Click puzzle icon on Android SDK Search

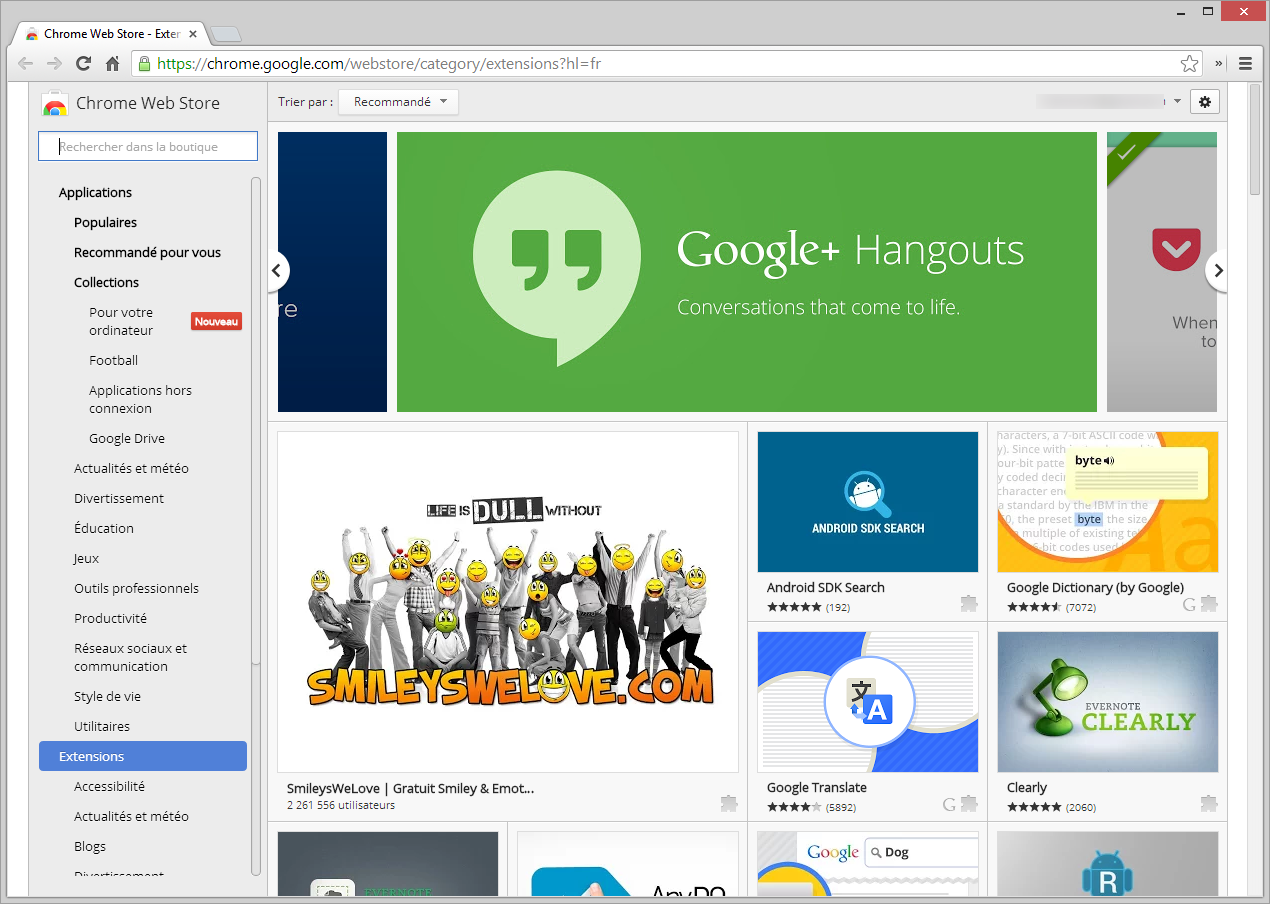pos(969,604)
